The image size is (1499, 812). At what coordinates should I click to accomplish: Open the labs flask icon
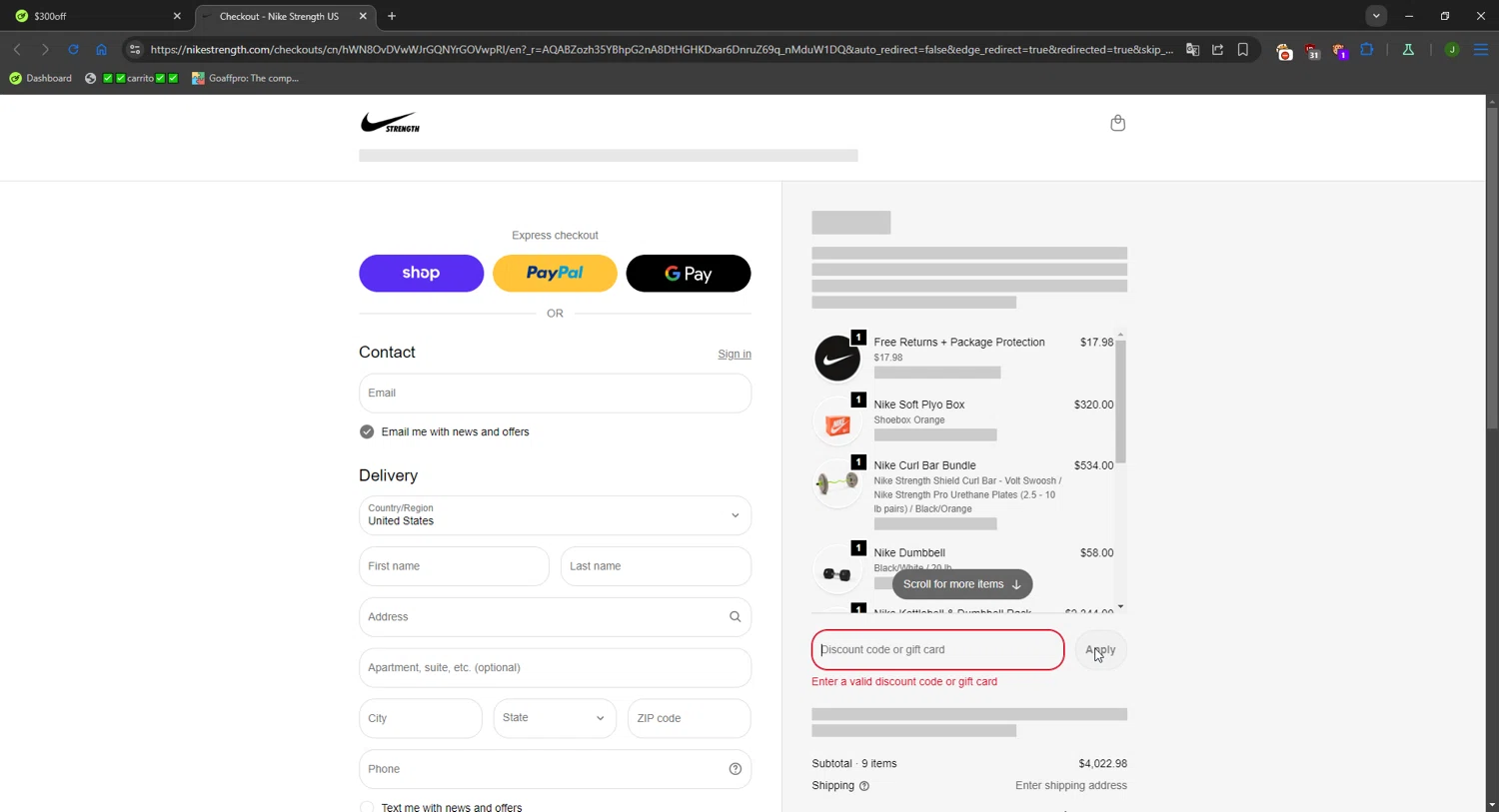(x=1408, y=49)
